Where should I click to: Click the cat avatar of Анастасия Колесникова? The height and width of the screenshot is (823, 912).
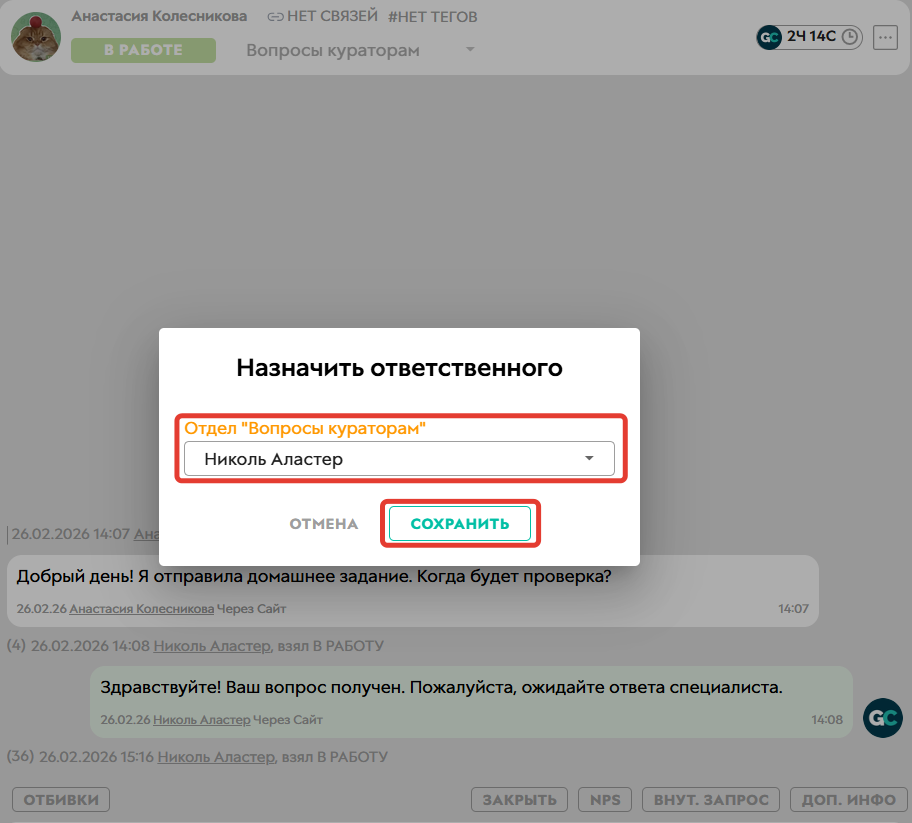(x=36, y=37)
